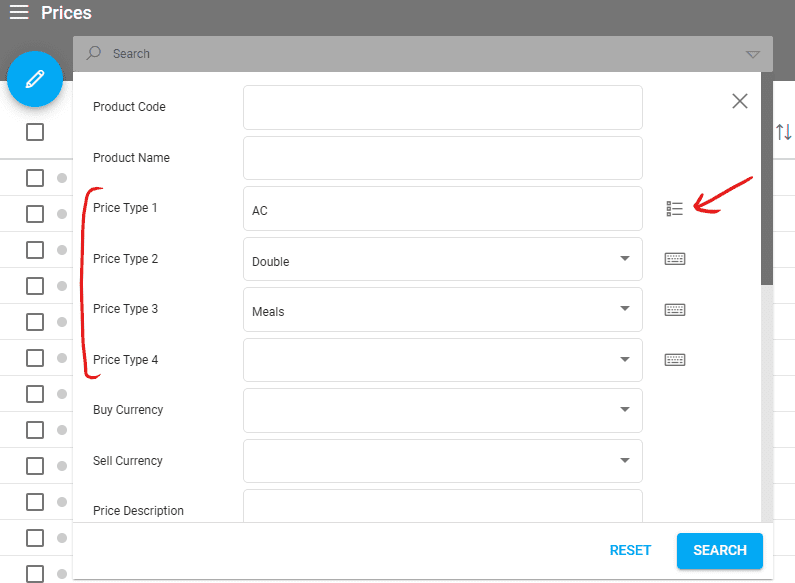Collapse the search panel with triangle arrow

[752, 54]
